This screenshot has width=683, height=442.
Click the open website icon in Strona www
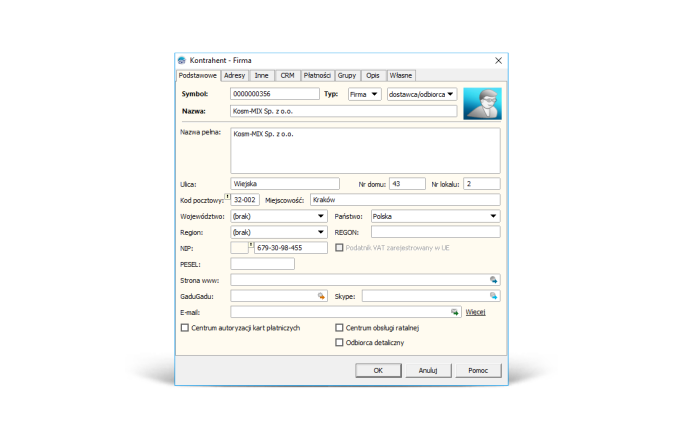pyautogui.click(x=494, y=280)
